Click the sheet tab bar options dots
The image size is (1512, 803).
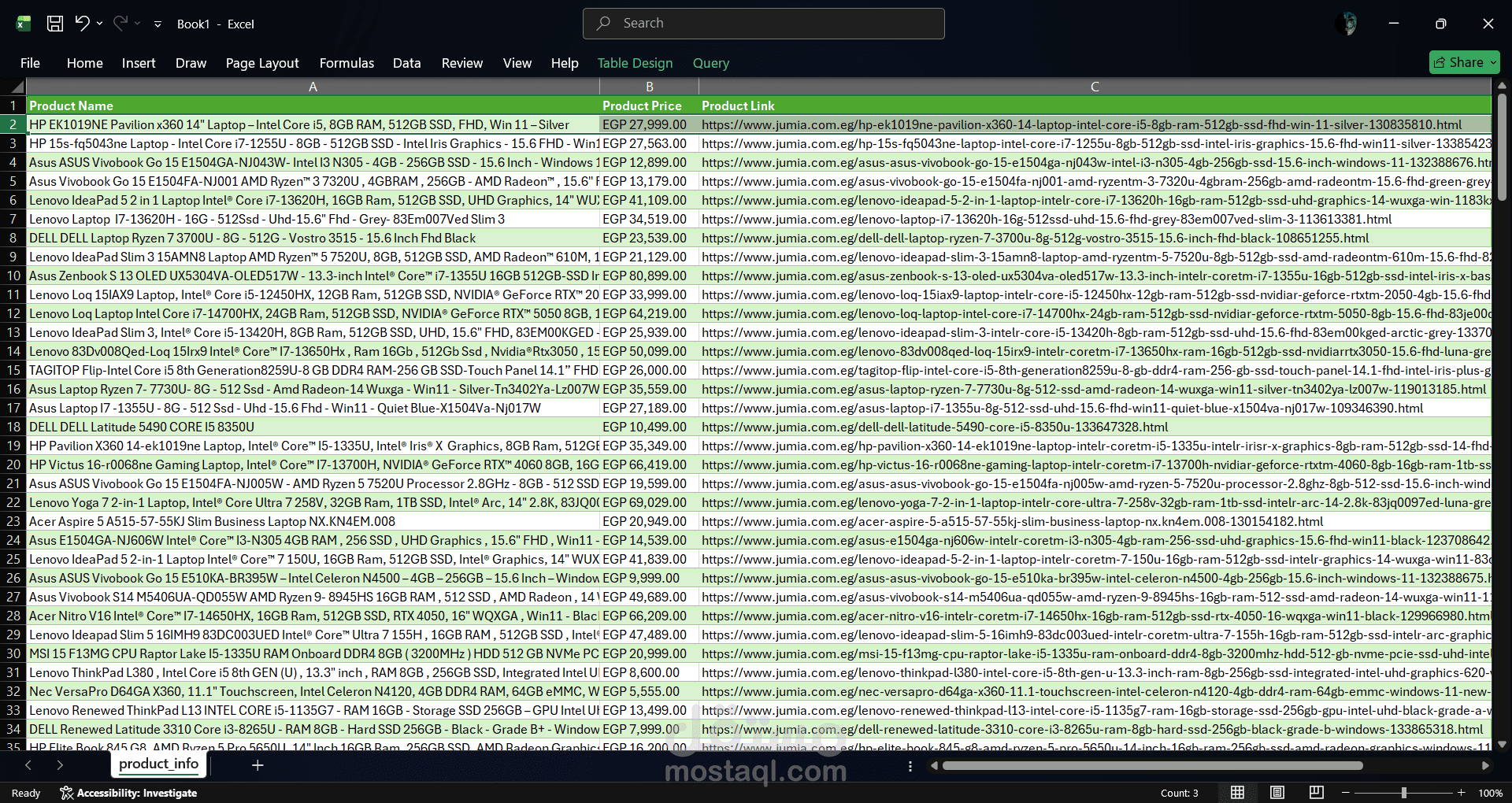click(x=910, y=766)
